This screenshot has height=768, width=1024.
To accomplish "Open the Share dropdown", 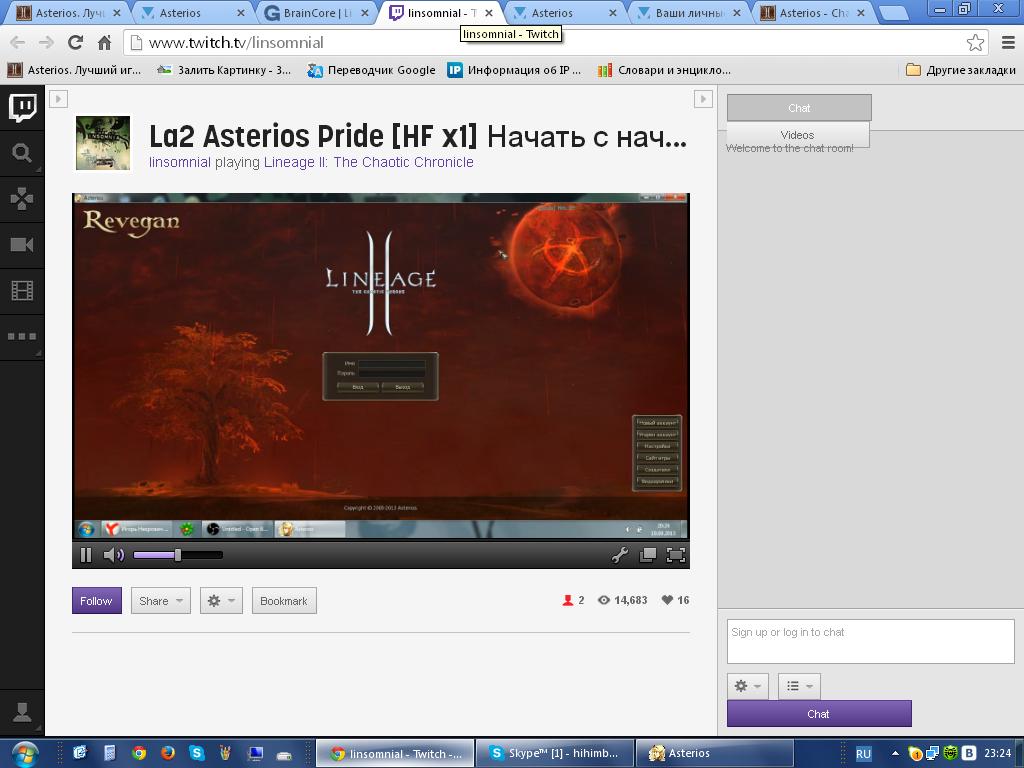I will (x=161, y=601).
